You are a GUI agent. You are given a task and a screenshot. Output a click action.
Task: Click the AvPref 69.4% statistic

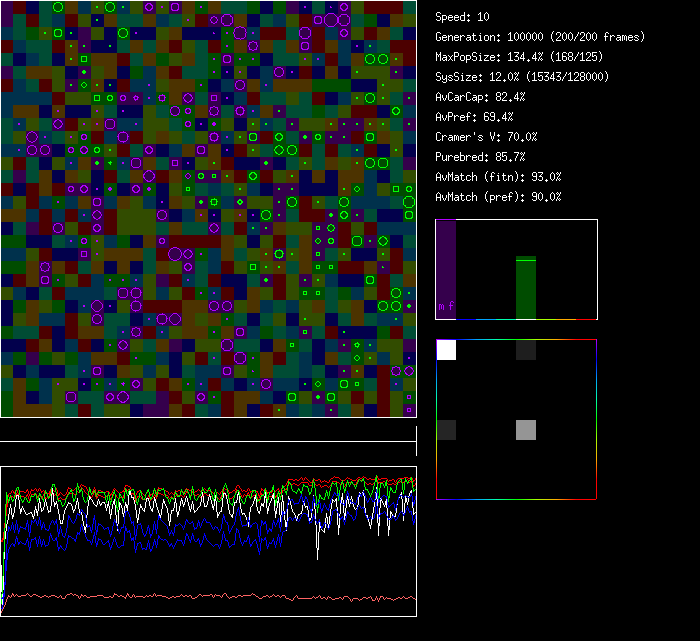point(474,117)
